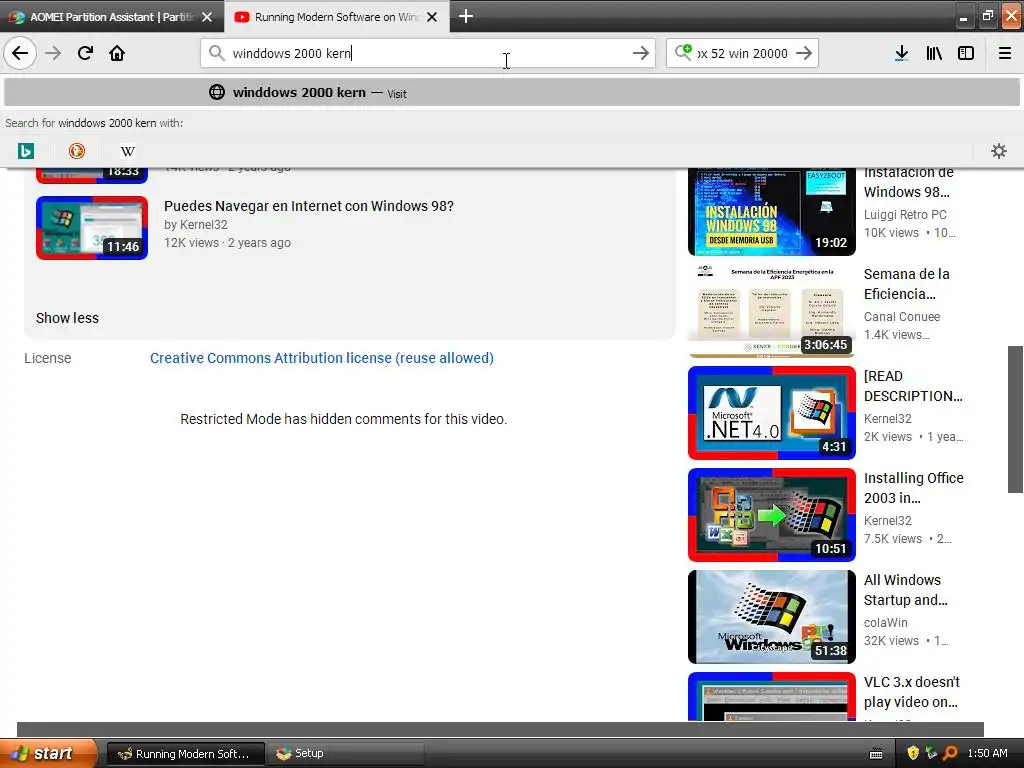This screenshot has width=1024, height=768.
Task: Toggle the sidebar view icon
Action: pyautogui.click(x=966, y=54)
